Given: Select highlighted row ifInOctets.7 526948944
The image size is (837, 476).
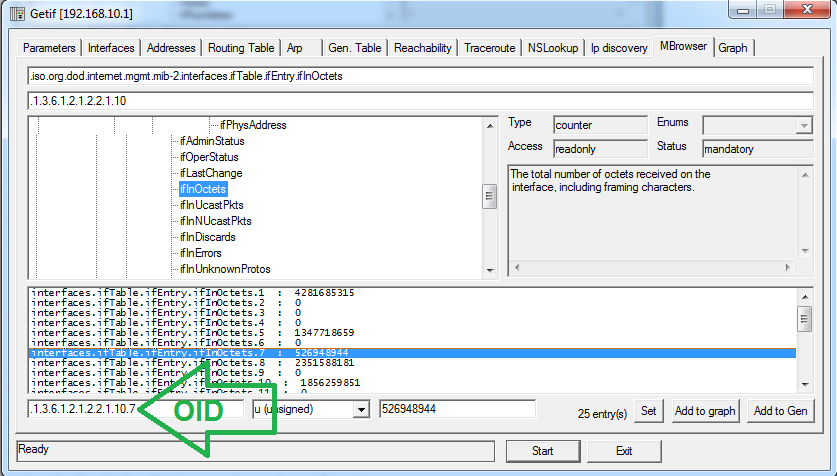Looking at the screenshot, I should (412, 353).
